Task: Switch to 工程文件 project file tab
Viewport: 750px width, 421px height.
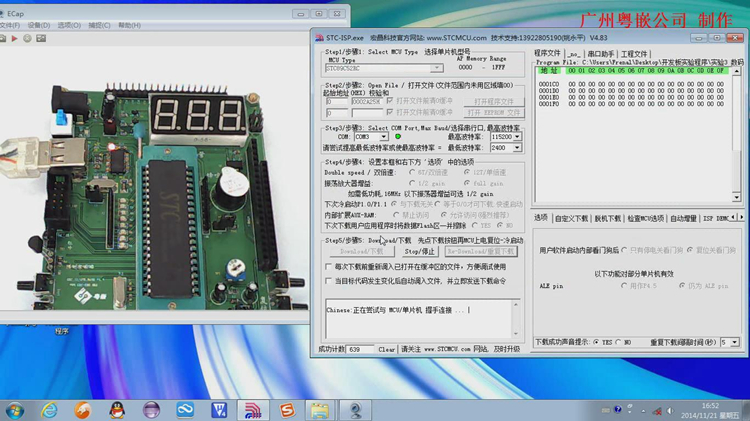Action: point(634,54)
